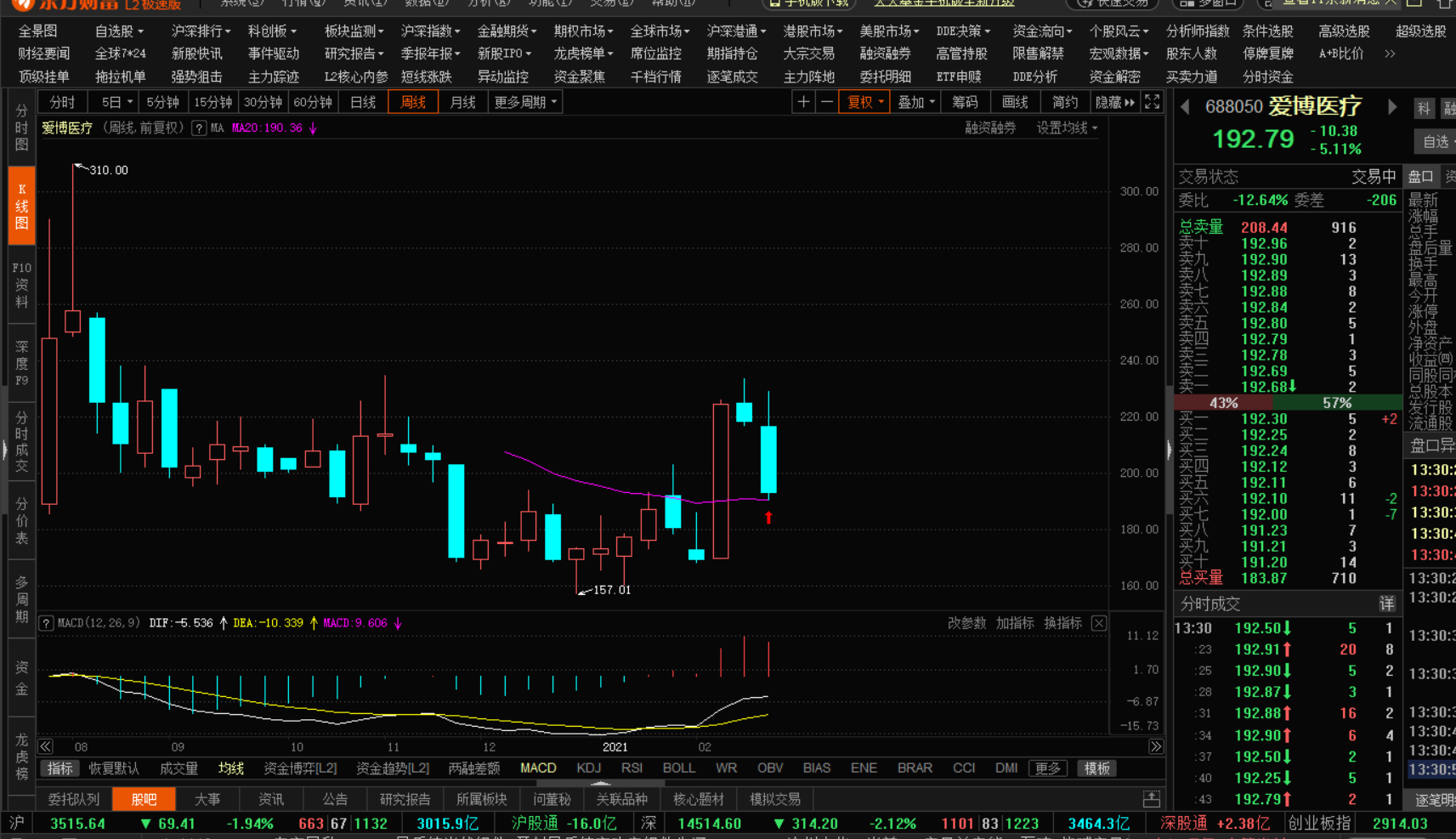Image resolution: width=1456 pixels, height=839 pixels.
Task: Open the 详 details of 分时成交
Action: pos(1387,604)
